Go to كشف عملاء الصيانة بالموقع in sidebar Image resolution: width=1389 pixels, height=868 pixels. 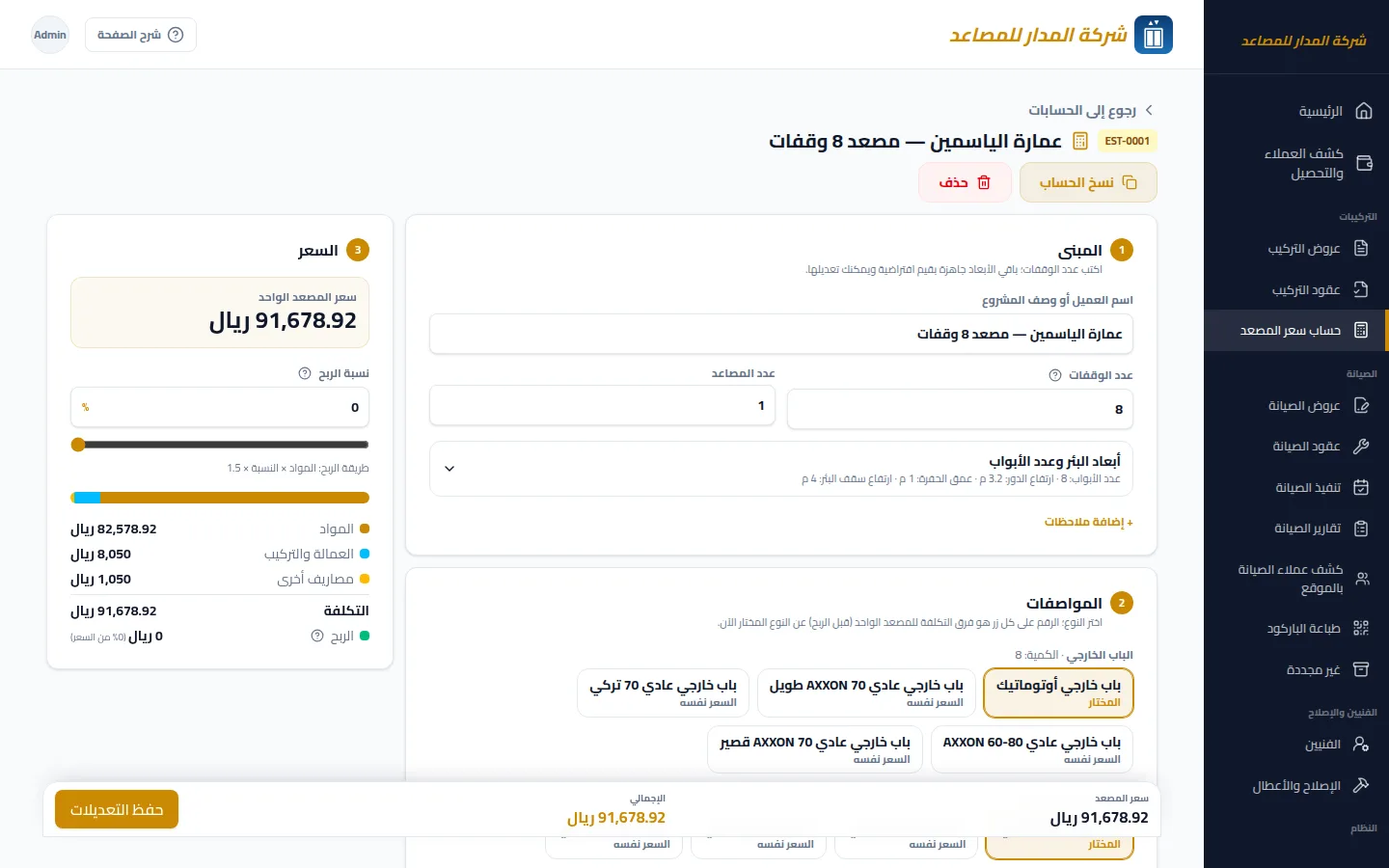point(1295,579)
